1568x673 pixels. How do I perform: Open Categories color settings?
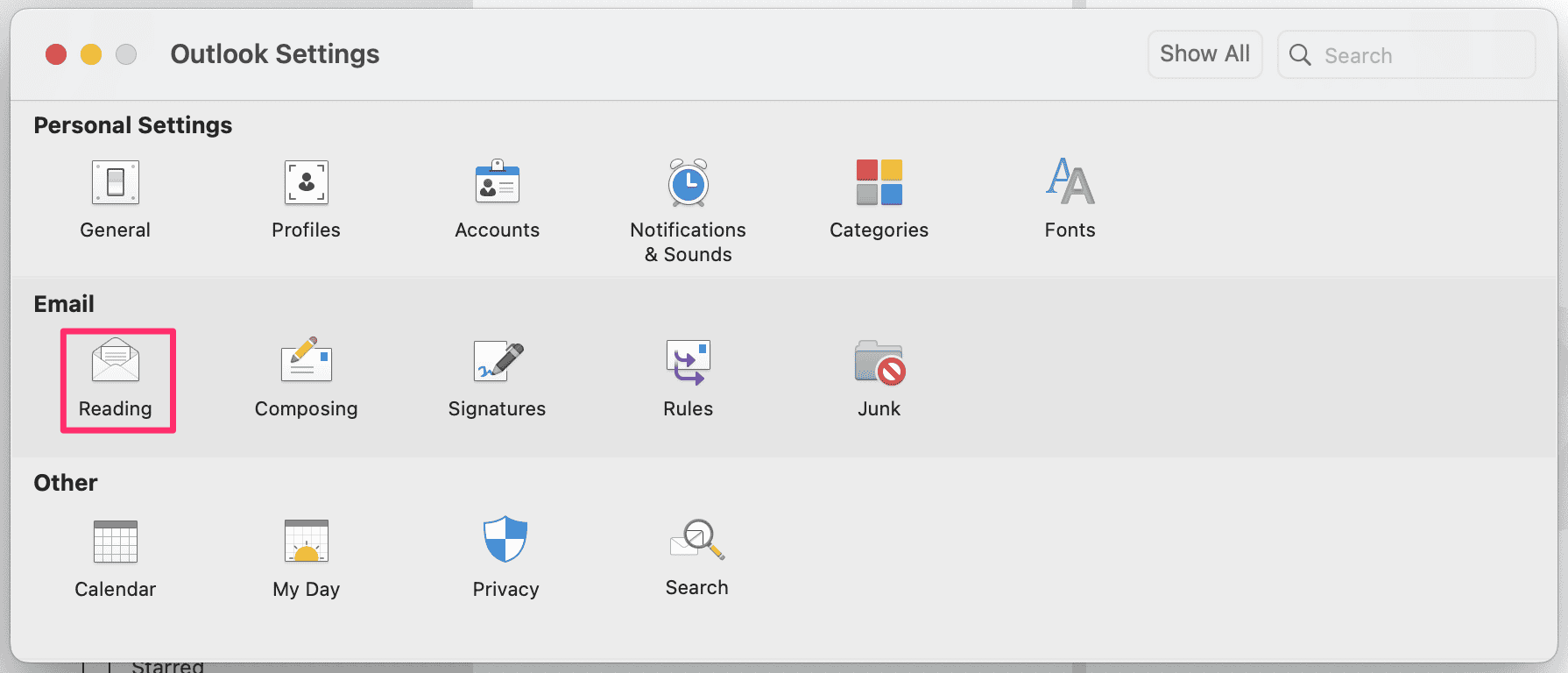(879, 199)
